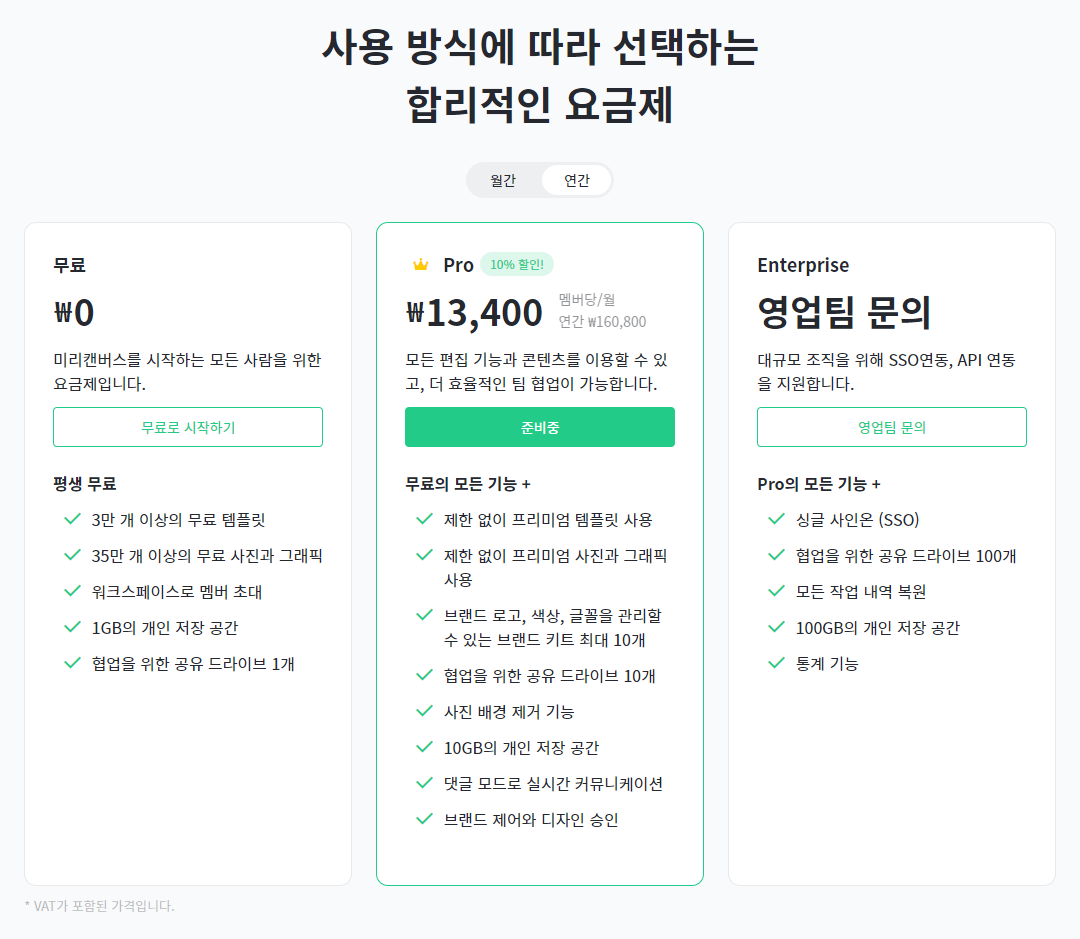Click the crown icon beside Pro
The image size is (1080, 939).
coord(421,264)
